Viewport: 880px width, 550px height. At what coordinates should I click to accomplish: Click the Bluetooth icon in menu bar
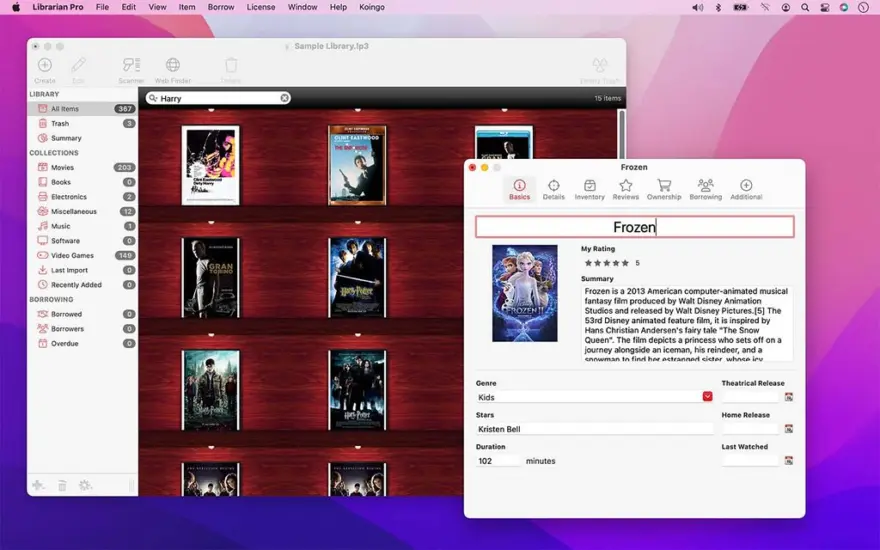pos(718,7)
